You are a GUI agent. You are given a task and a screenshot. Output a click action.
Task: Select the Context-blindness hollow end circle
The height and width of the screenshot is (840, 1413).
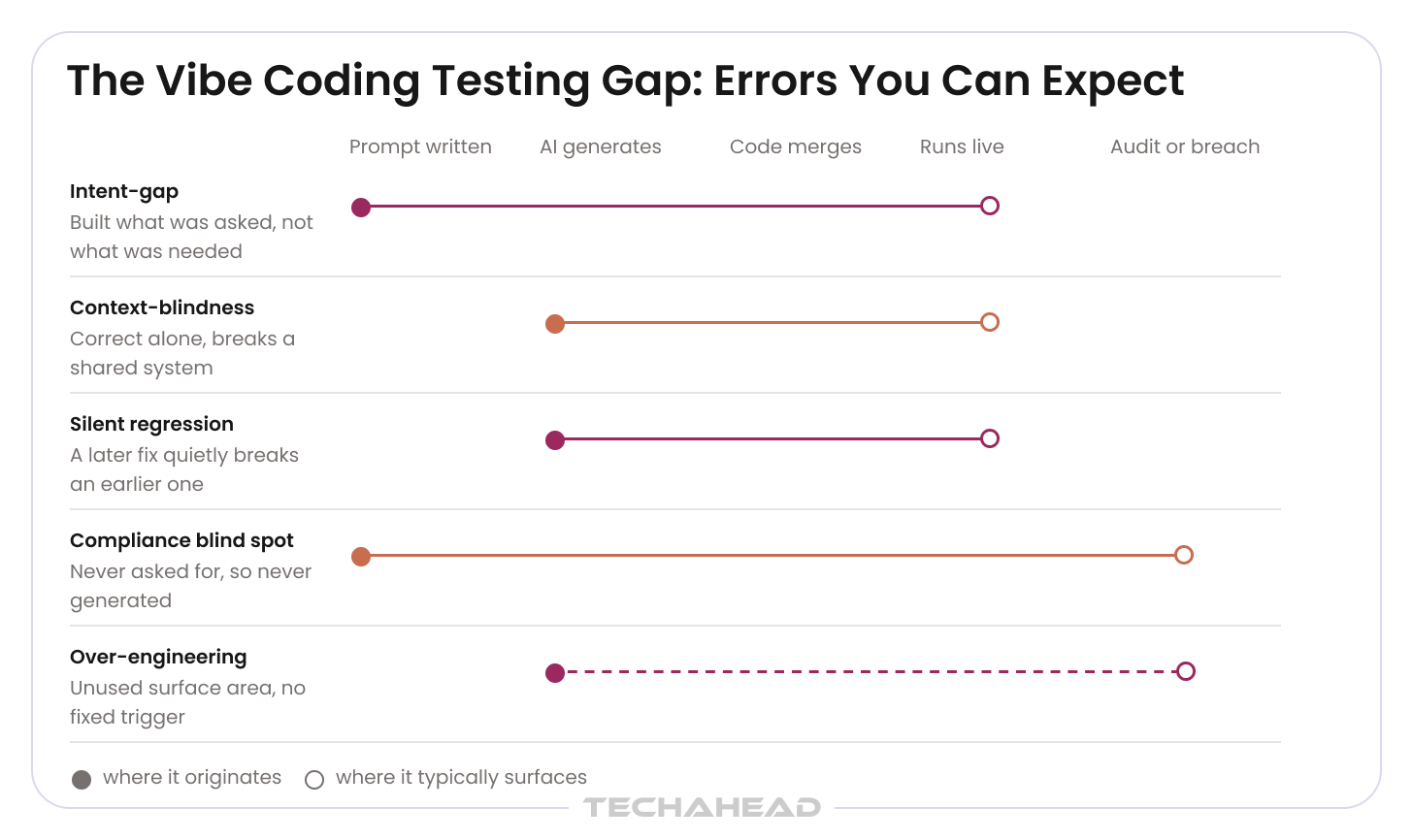(990, 322)
